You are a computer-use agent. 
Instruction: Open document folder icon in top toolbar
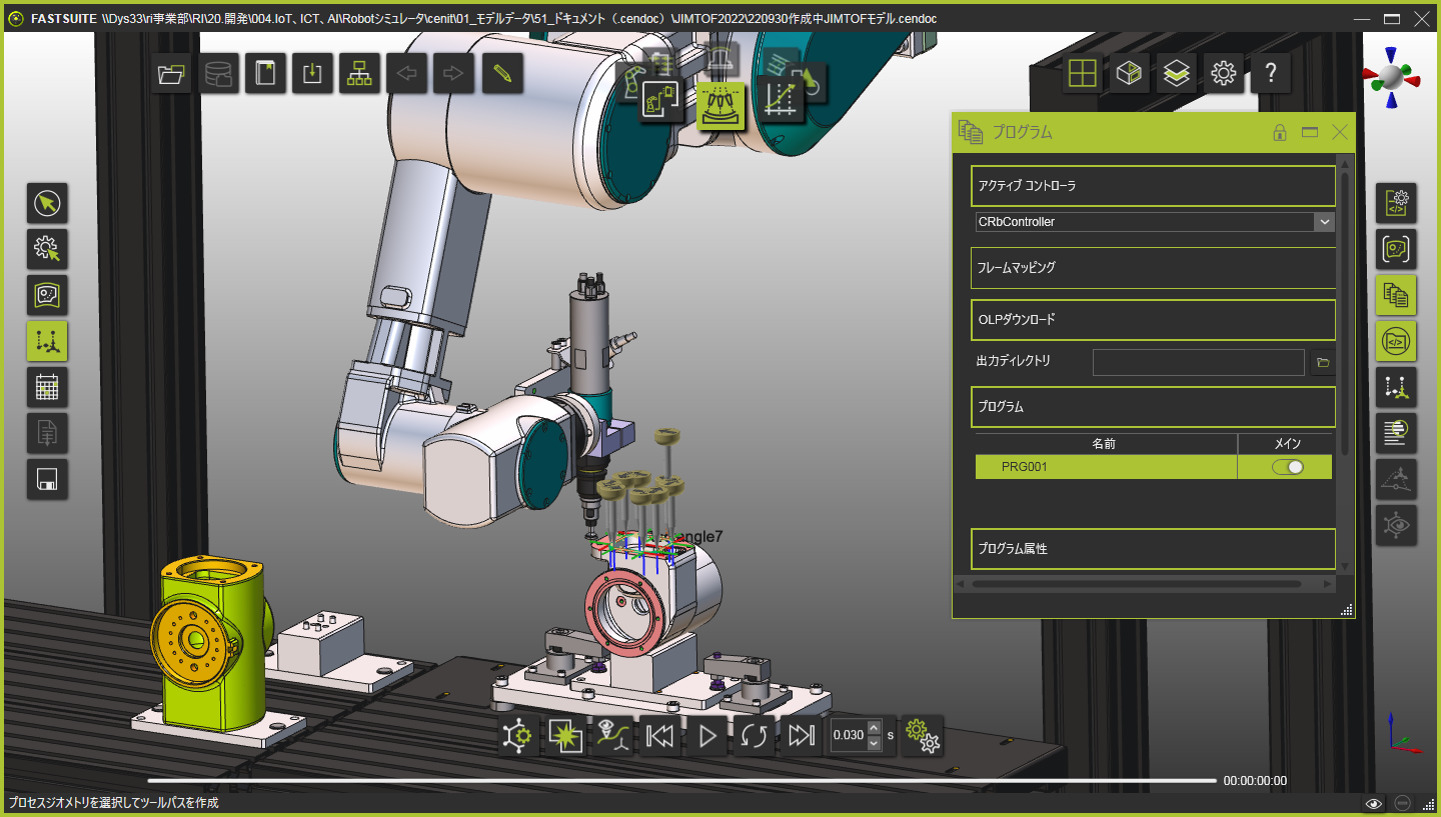click(172, 74)
